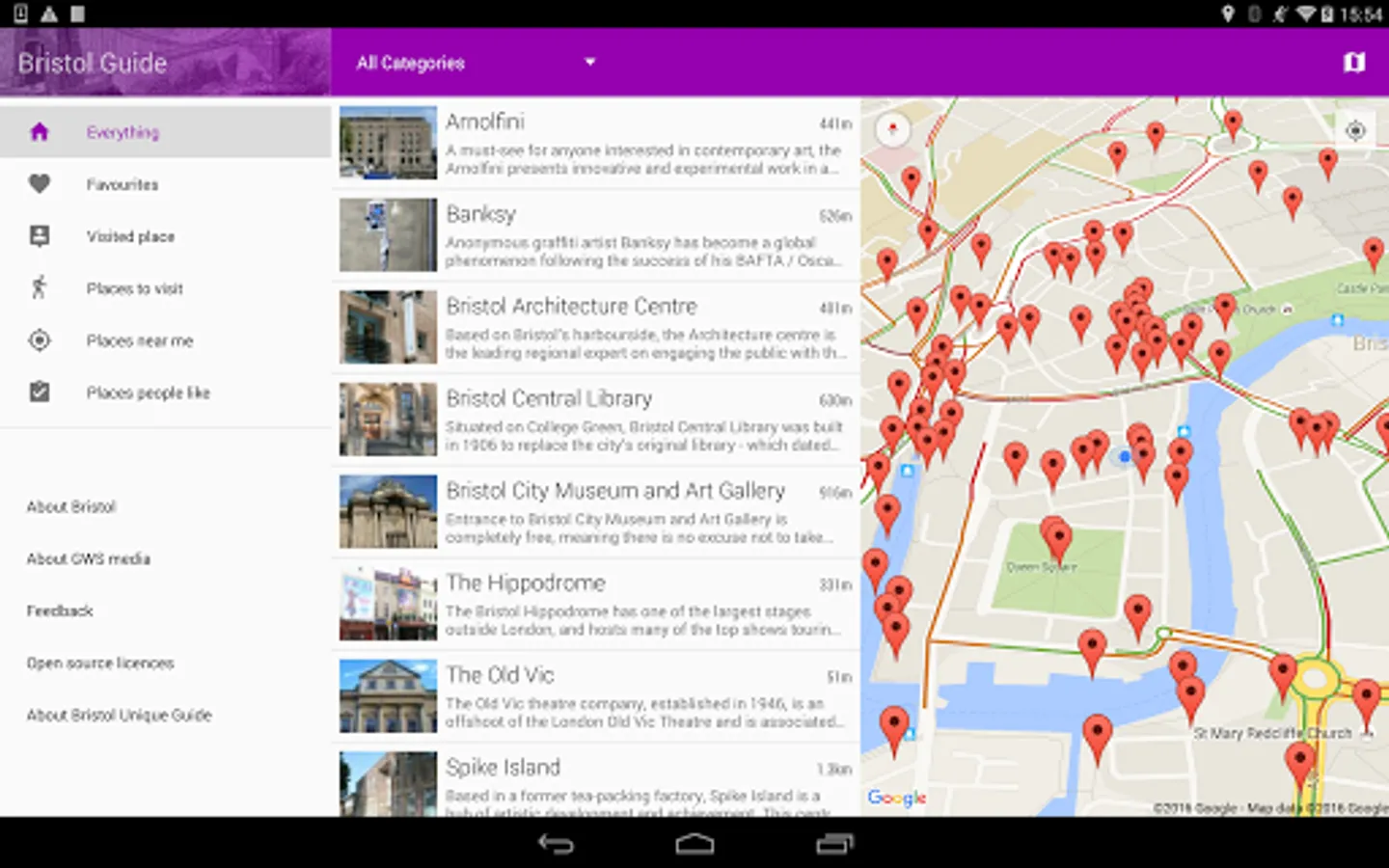Viewport: 1389px width, 868px height.
Task: Open the Spike Island thumbnail
Action: pos(388,784)
